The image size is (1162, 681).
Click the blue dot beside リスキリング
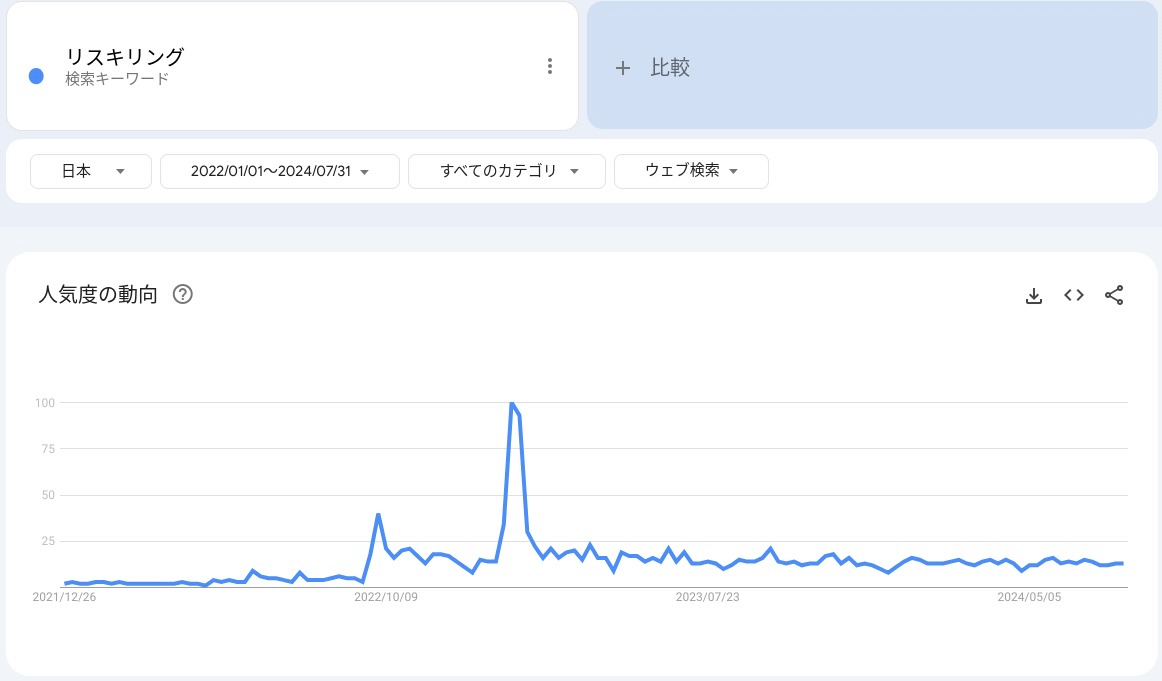pos(37,76)
